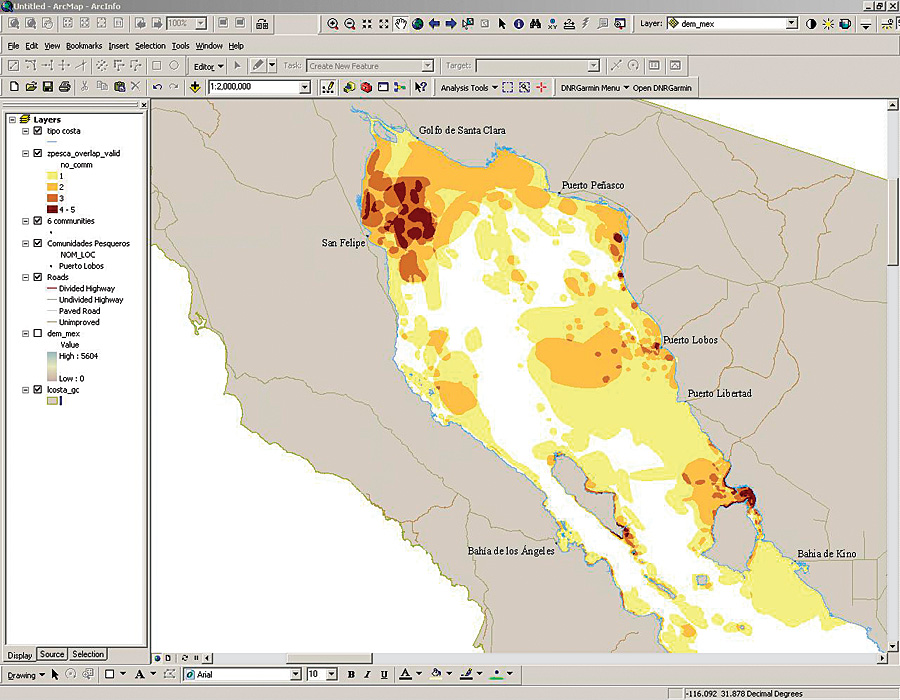Save the map document

pos(47,87)
